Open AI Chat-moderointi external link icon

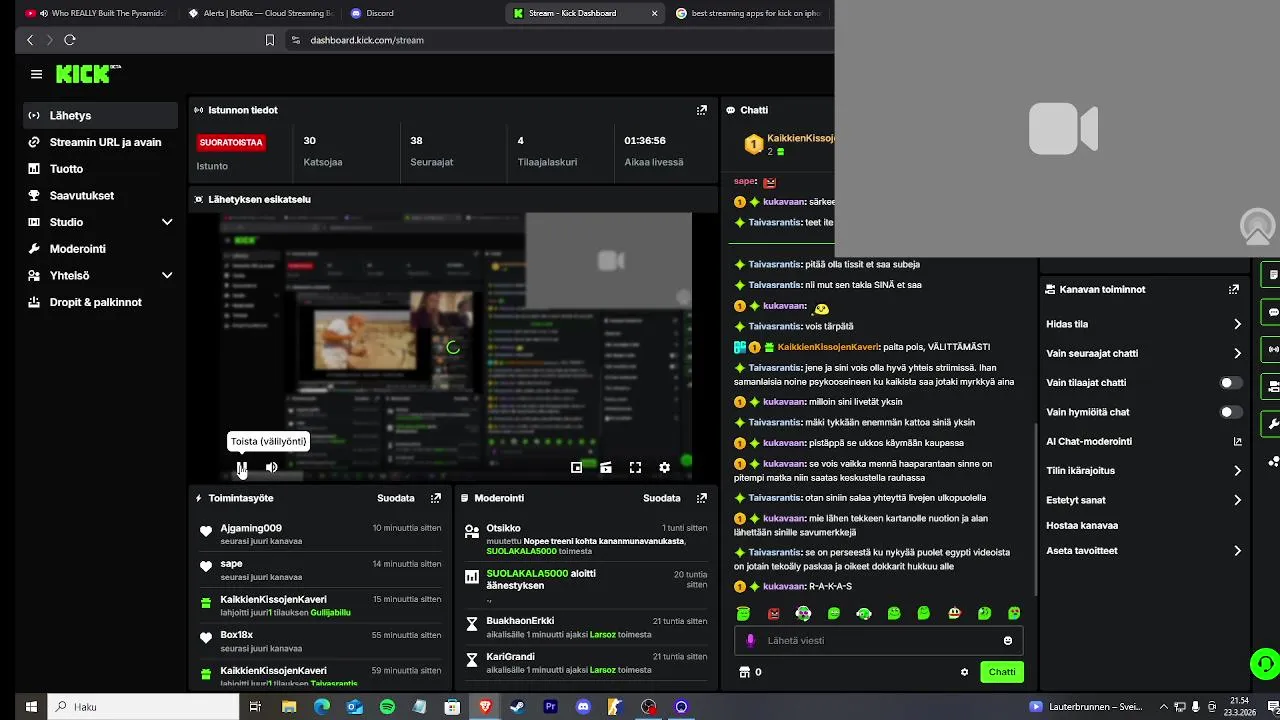[1237, 441]
